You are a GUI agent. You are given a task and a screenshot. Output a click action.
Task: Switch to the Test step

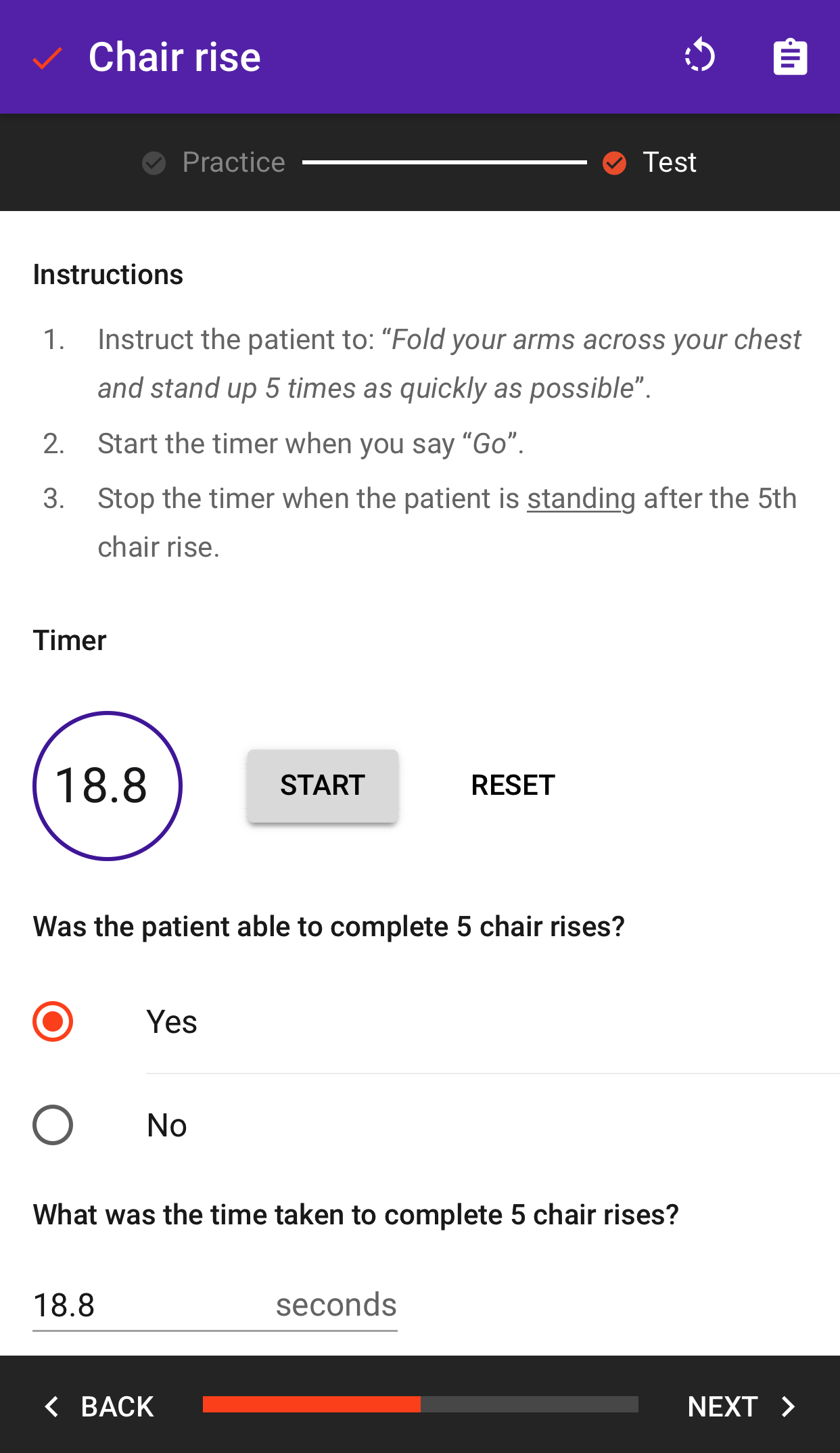pos(669,162)
